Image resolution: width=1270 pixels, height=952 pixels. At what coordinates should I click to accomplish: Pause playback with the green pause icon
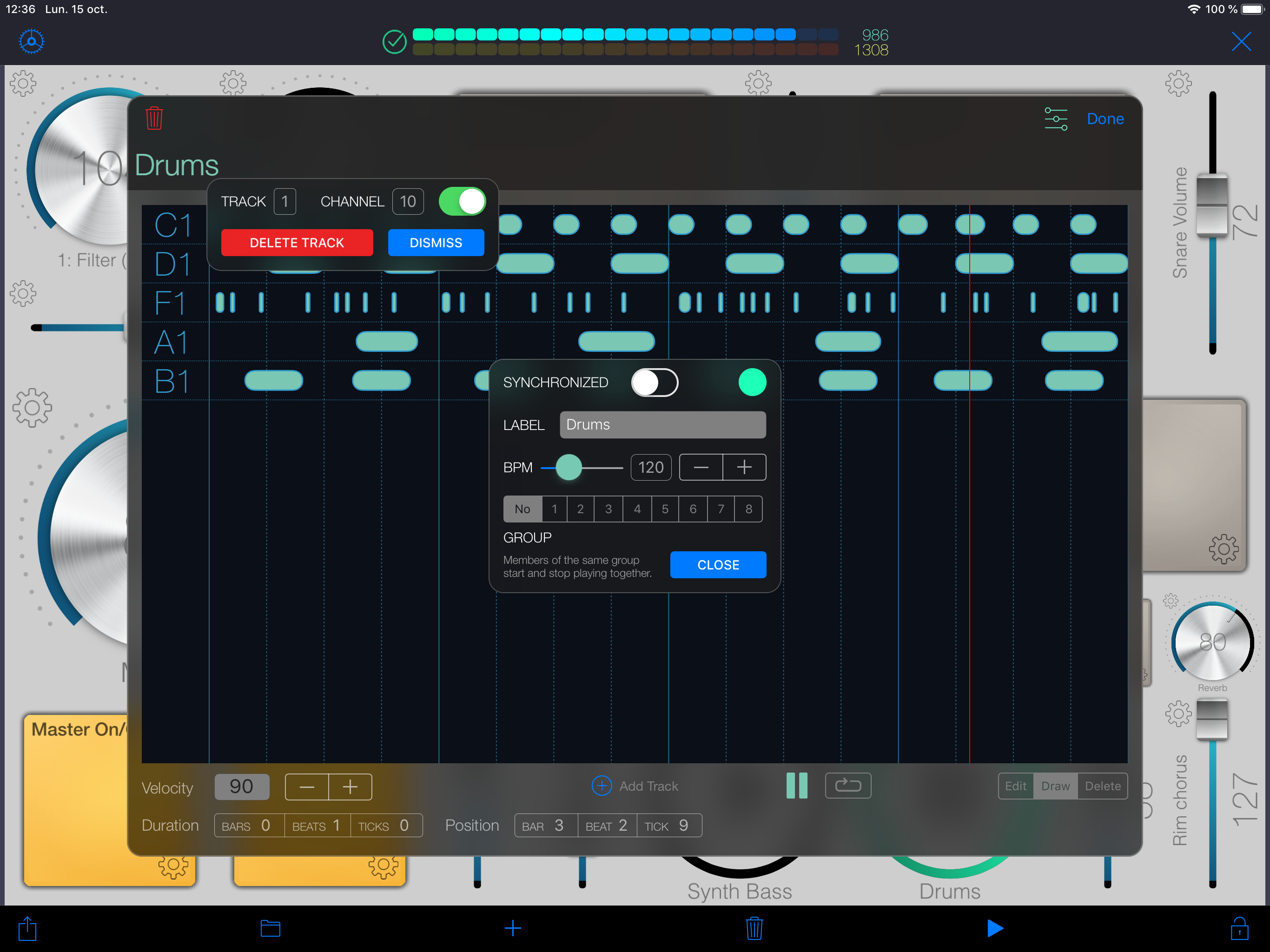coord(796,786)
